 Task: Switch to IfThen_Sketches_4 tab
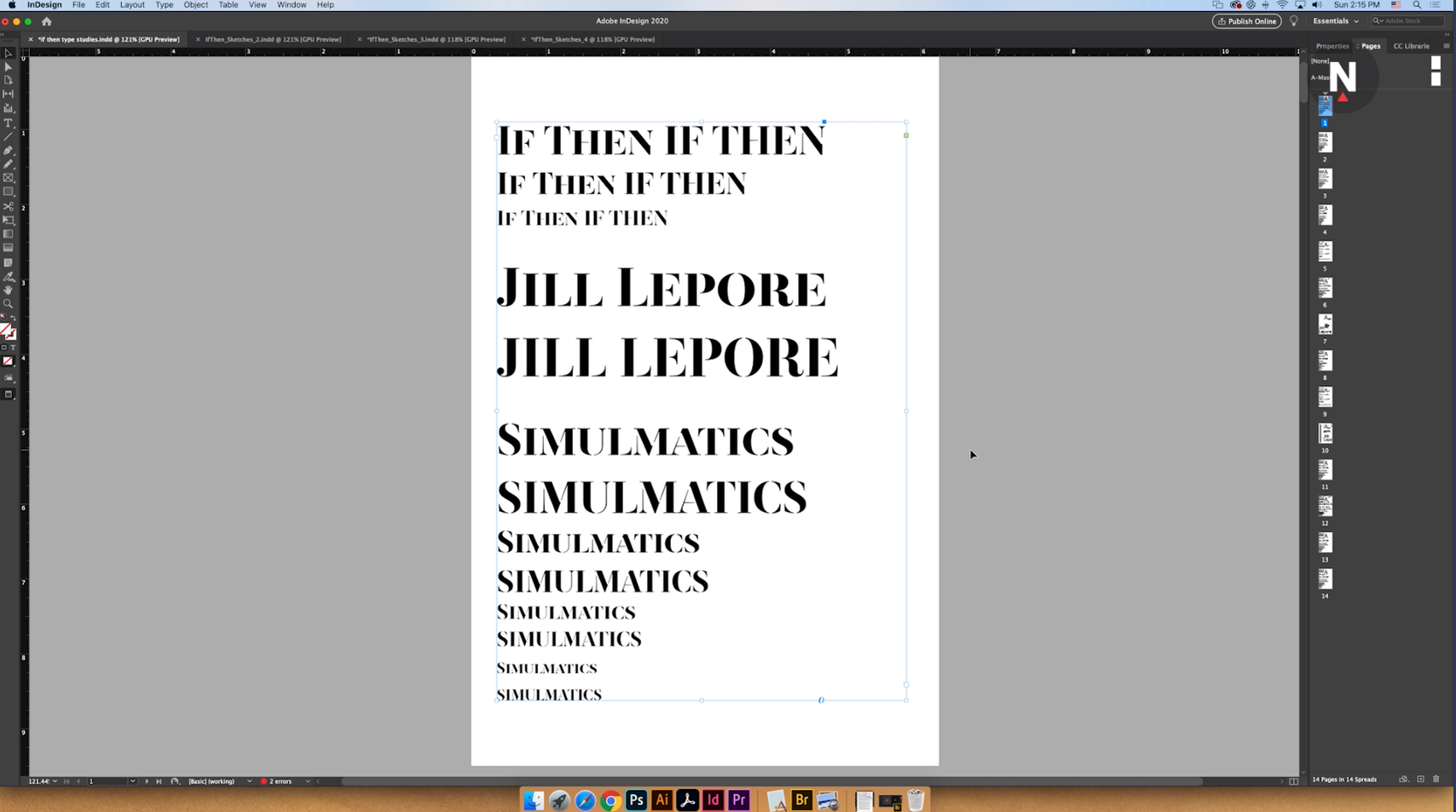coord(592,39)
